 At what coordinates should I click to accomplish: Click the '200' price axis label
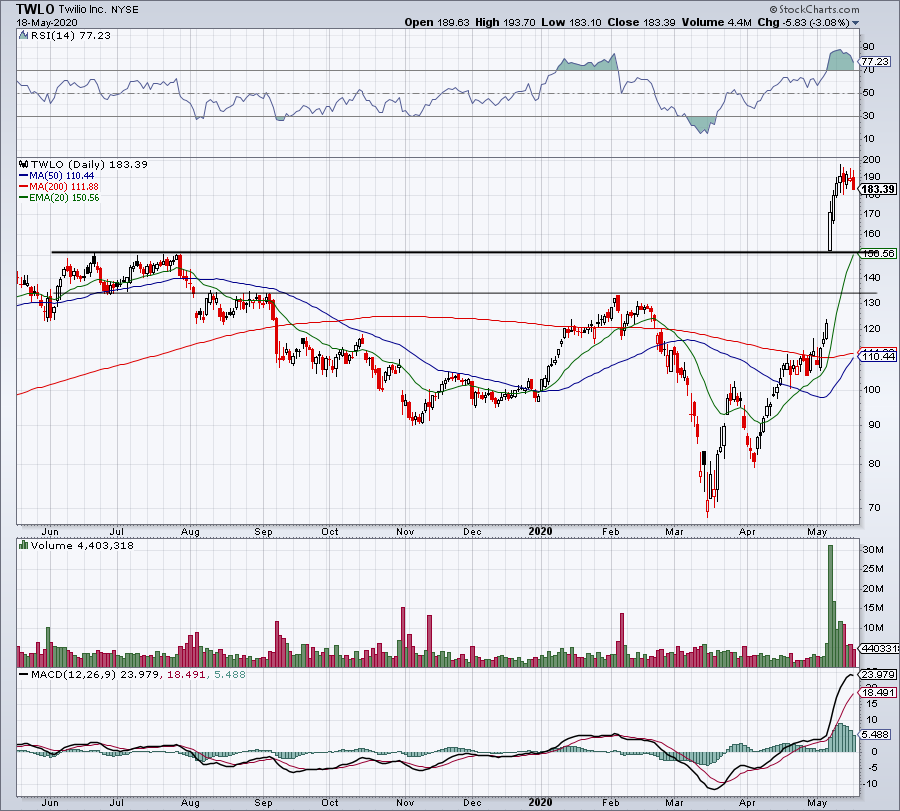coord(872,160)
